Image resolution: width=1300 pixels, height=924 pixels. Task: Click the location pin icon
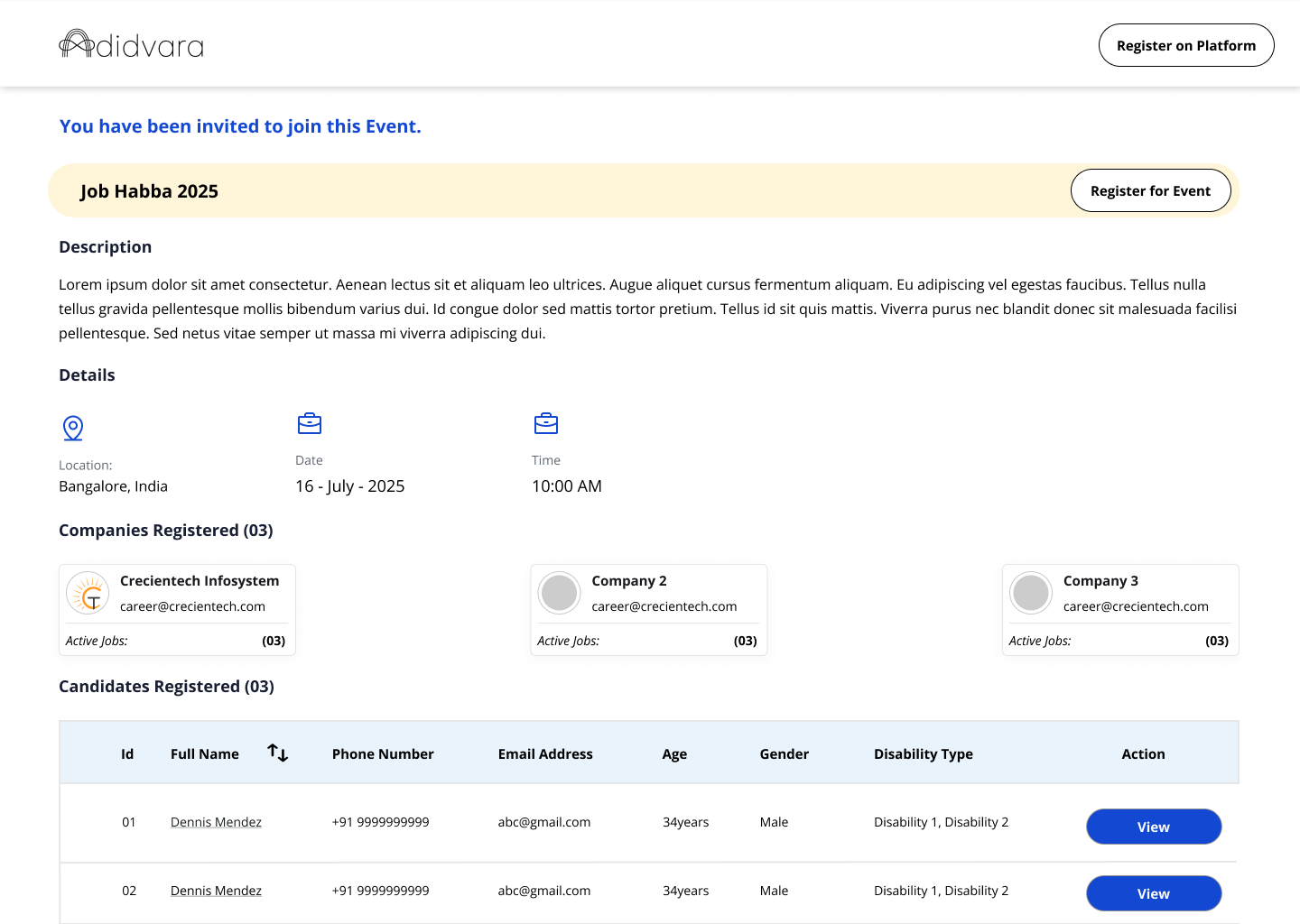73,428
